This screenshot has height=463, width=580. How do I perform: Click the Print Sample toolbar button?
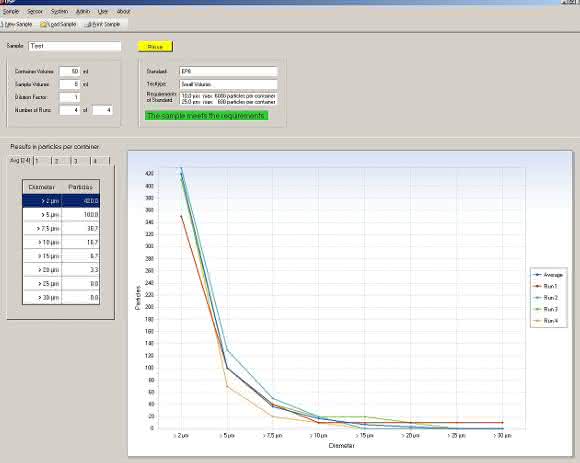pyautogui.click(x=102, y=24)
